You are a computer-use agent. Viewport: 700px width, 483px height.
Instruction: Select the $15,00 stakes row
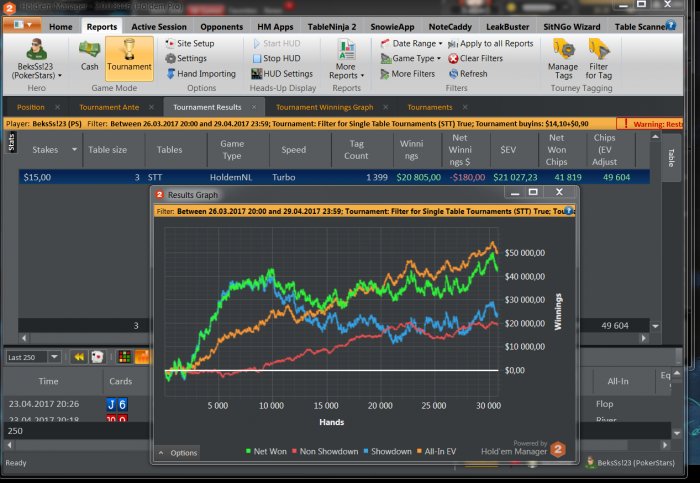(334, 177)
